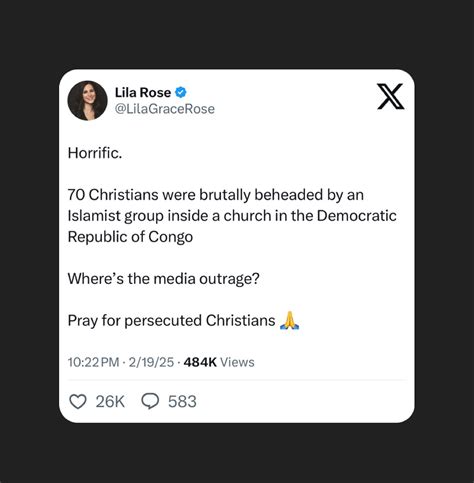Open replies via speech bubble icon
474x483 pixels.
pyautogui.click(x=151, y=401)
